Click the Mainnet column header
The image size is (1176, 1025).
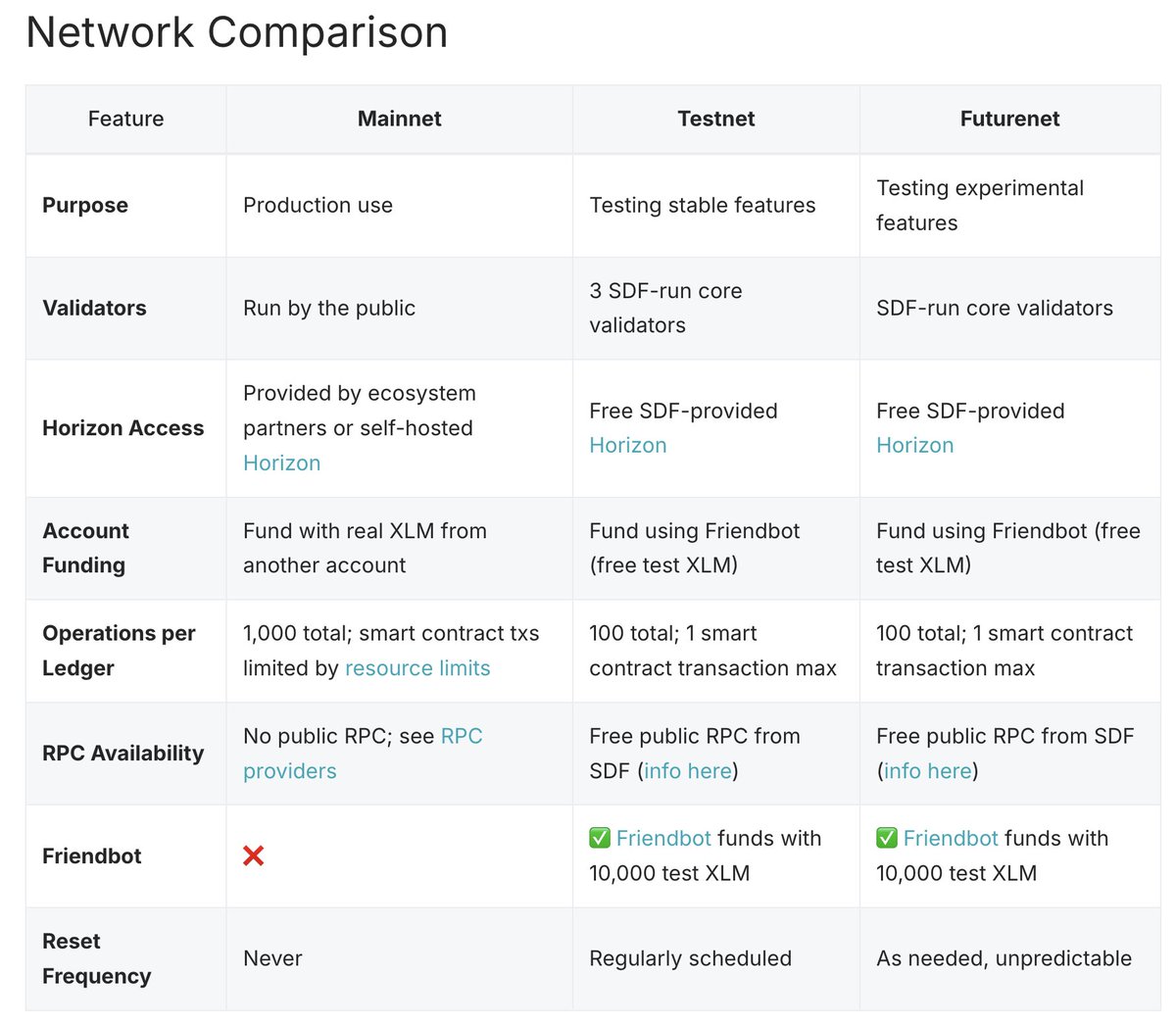pyautogui.click(x=400, y=119)
